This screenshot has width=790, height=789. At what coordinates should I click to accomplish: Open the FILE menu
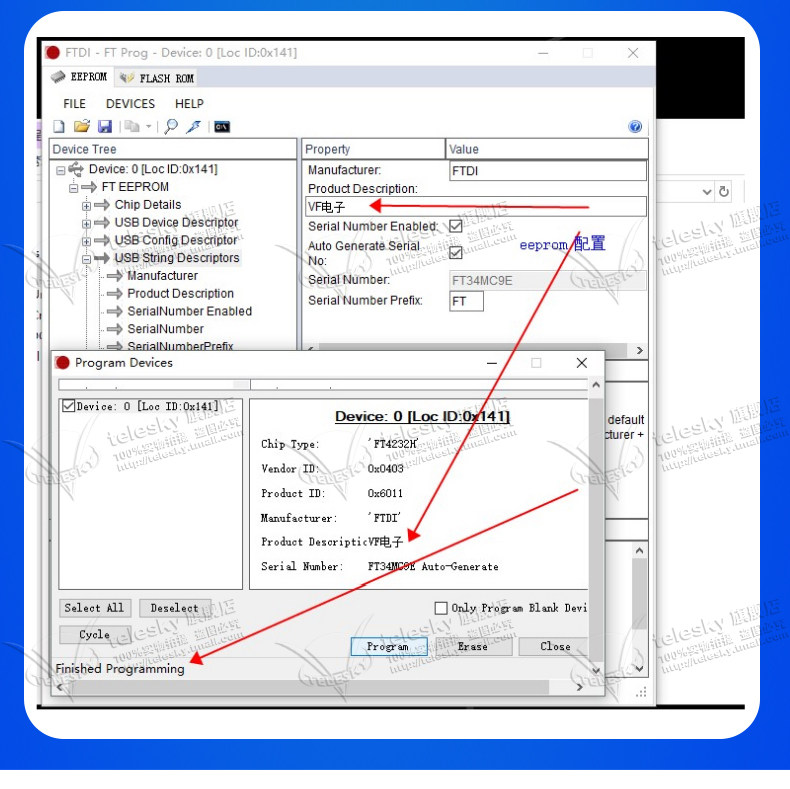[x=74, y=104]
